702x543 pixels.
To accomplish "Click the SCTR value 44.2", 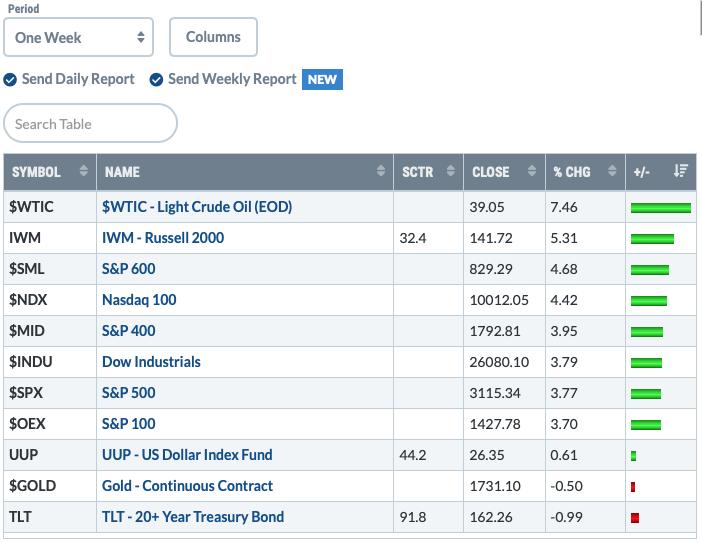I will (x=413, y=455).
